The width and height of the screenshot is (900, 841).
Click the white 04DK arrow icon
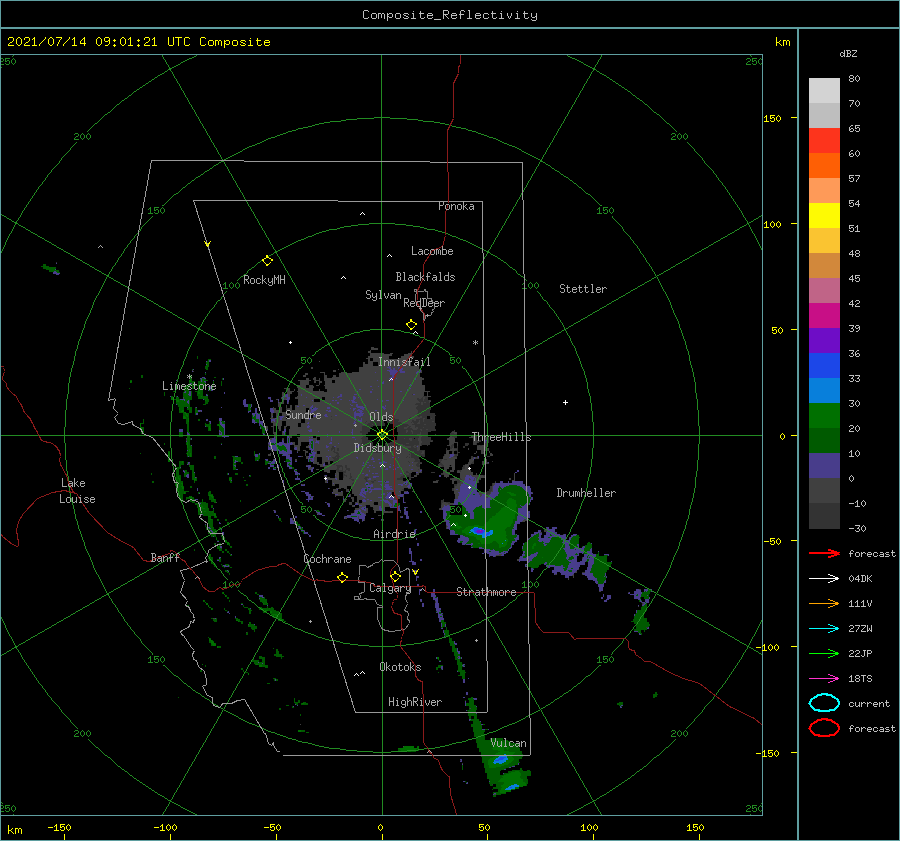pos(824,578)
